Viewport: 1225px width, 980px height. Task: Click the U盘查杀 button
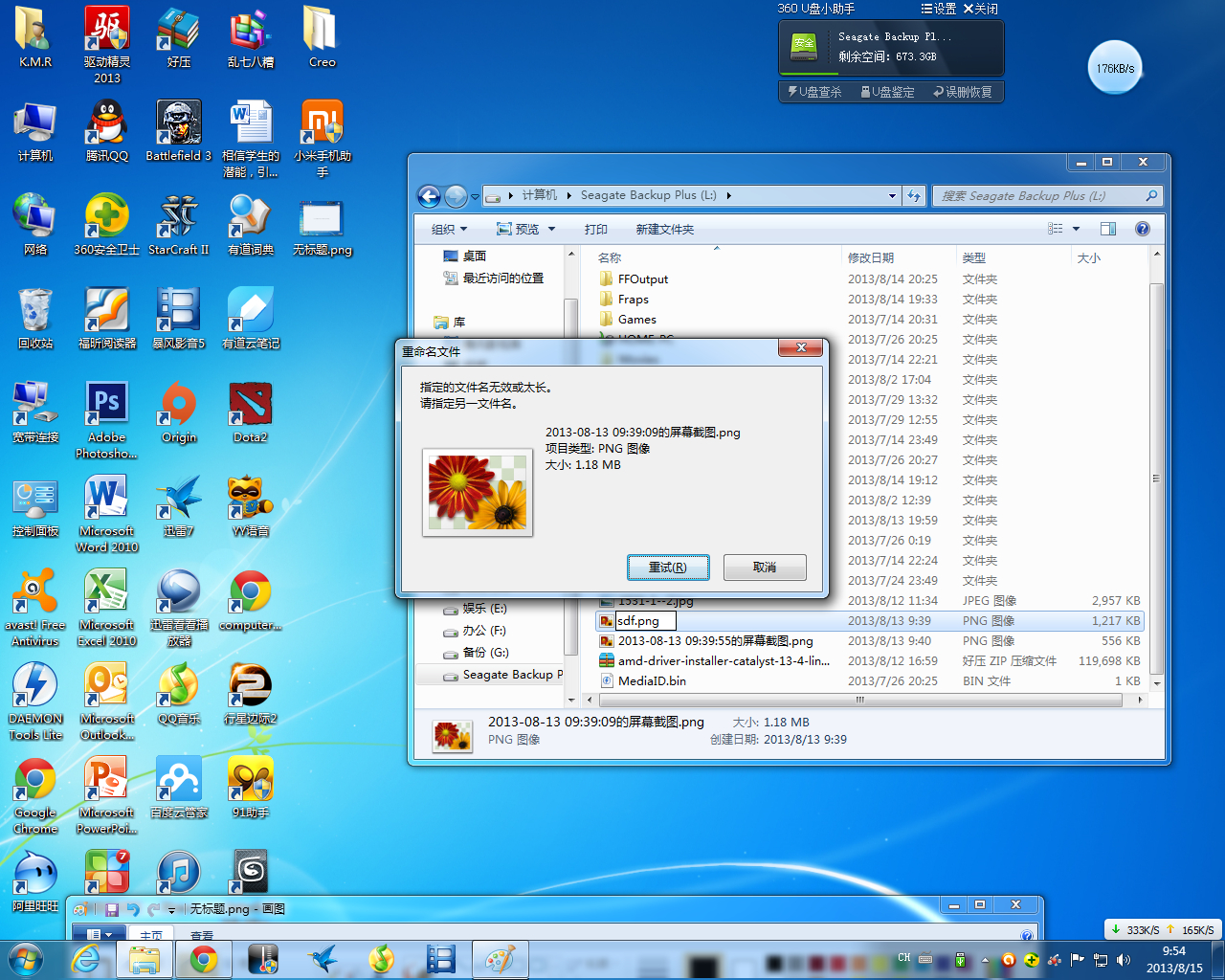[x=814, y=92]
